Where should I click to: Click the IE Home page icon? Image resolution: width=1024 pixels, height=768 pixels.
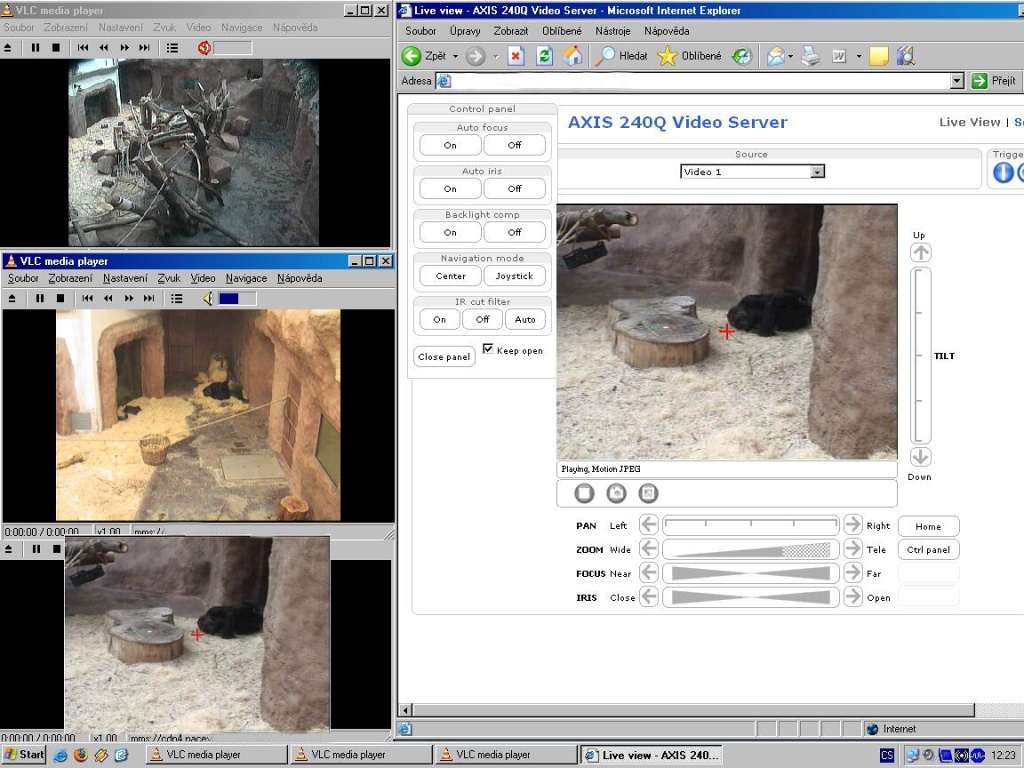tap(572, 56)
